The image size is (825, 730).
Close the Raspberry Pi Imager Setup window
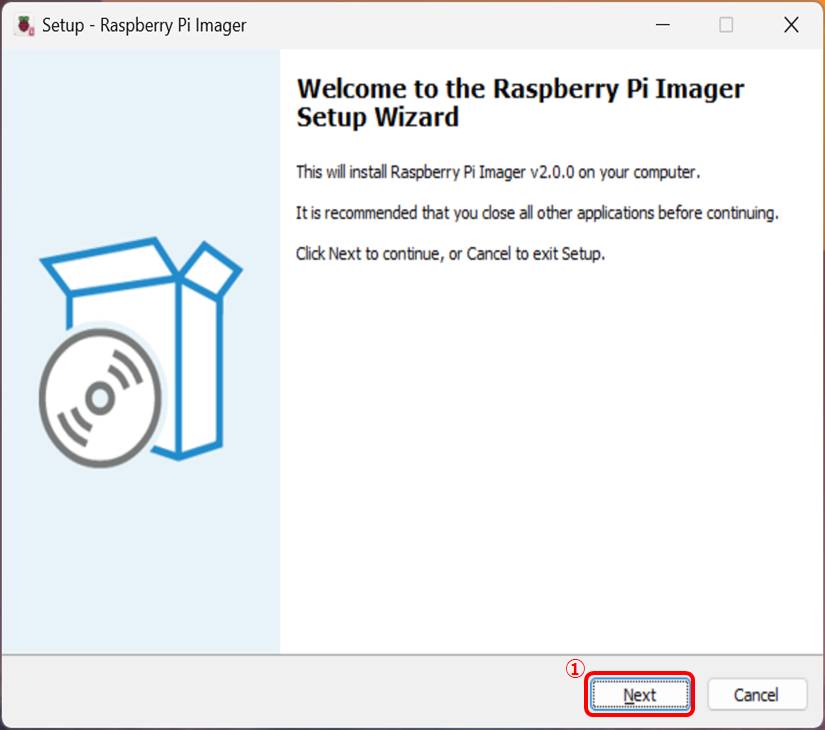(791, 25)
